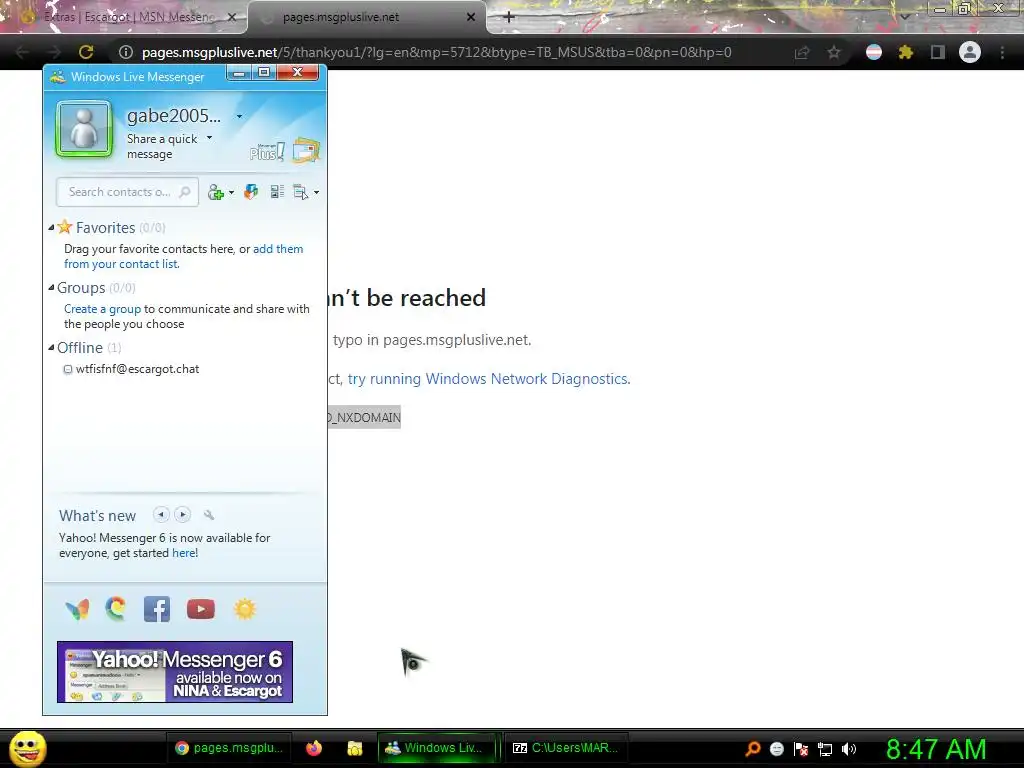Click the sun weather icon

[x=245, y=609]
